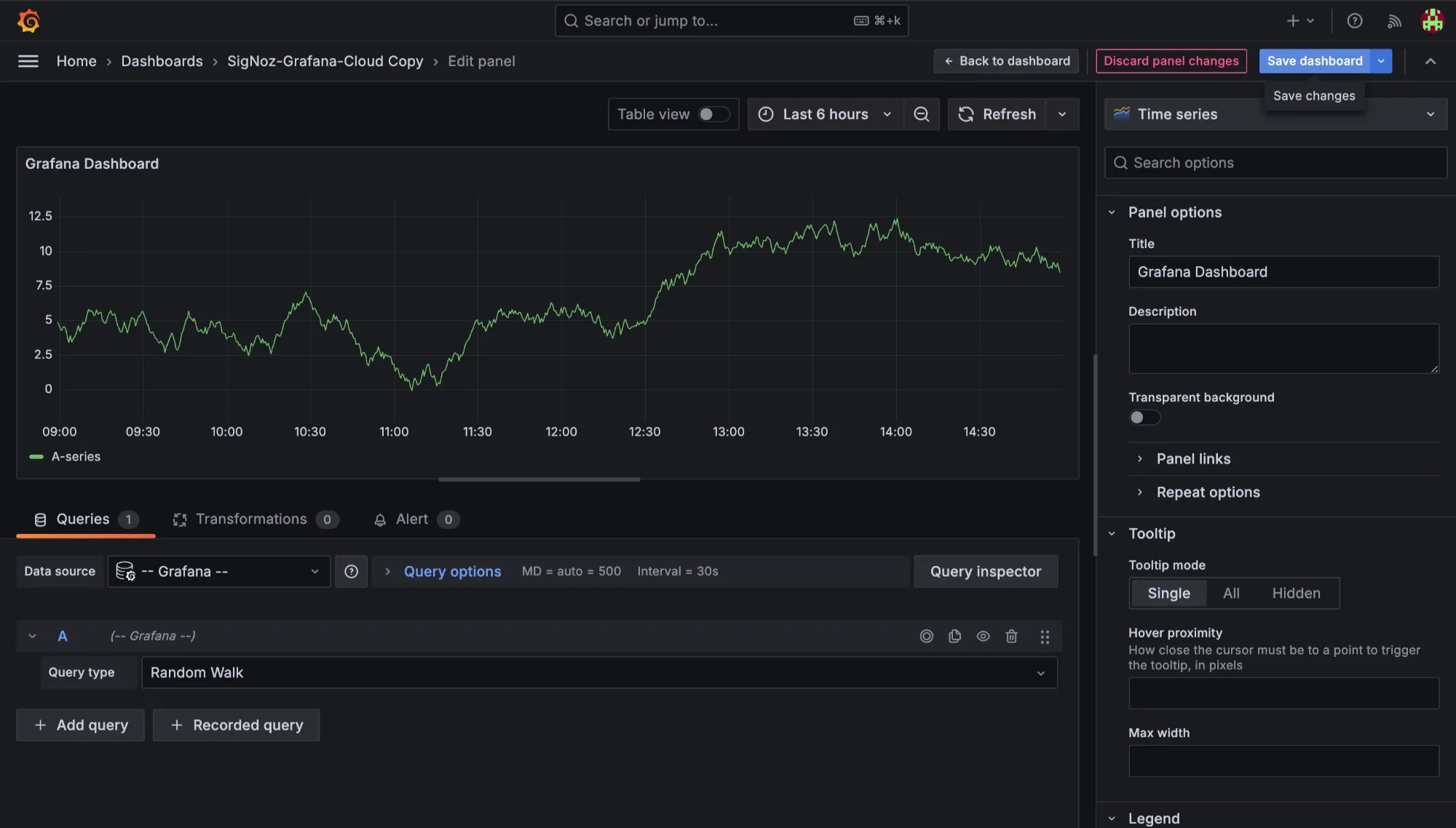The width and height of the screenshot is (1456, 828).
Task: Click Discard panel changes button
Action: point(1171,61)
